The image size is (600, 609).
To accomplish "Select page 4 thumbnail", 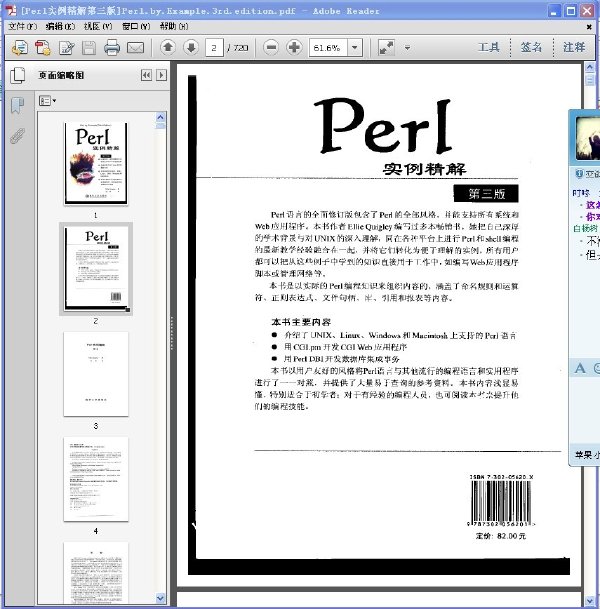I will pos(96,479).
